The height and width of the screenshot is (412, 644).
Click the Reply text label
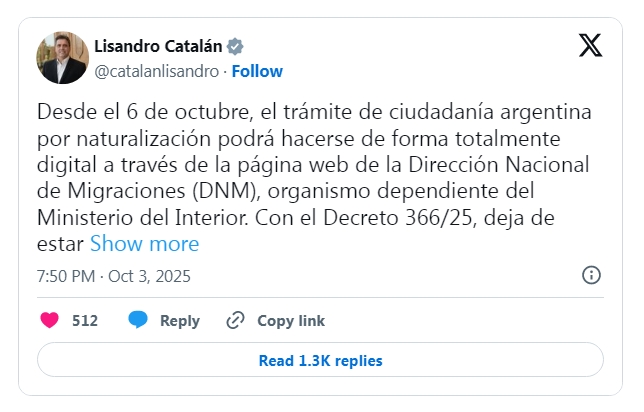(x=180, y=321)
